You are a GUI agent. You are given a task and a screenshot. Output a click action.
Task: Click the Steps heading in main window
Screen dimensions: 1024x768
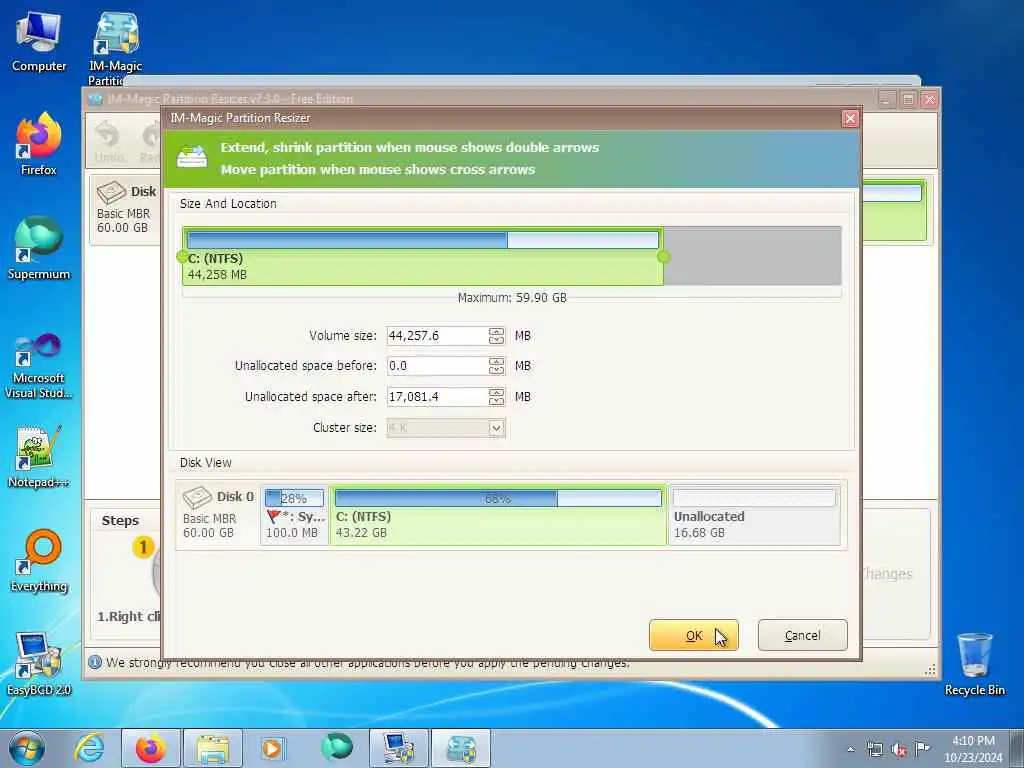120,520
